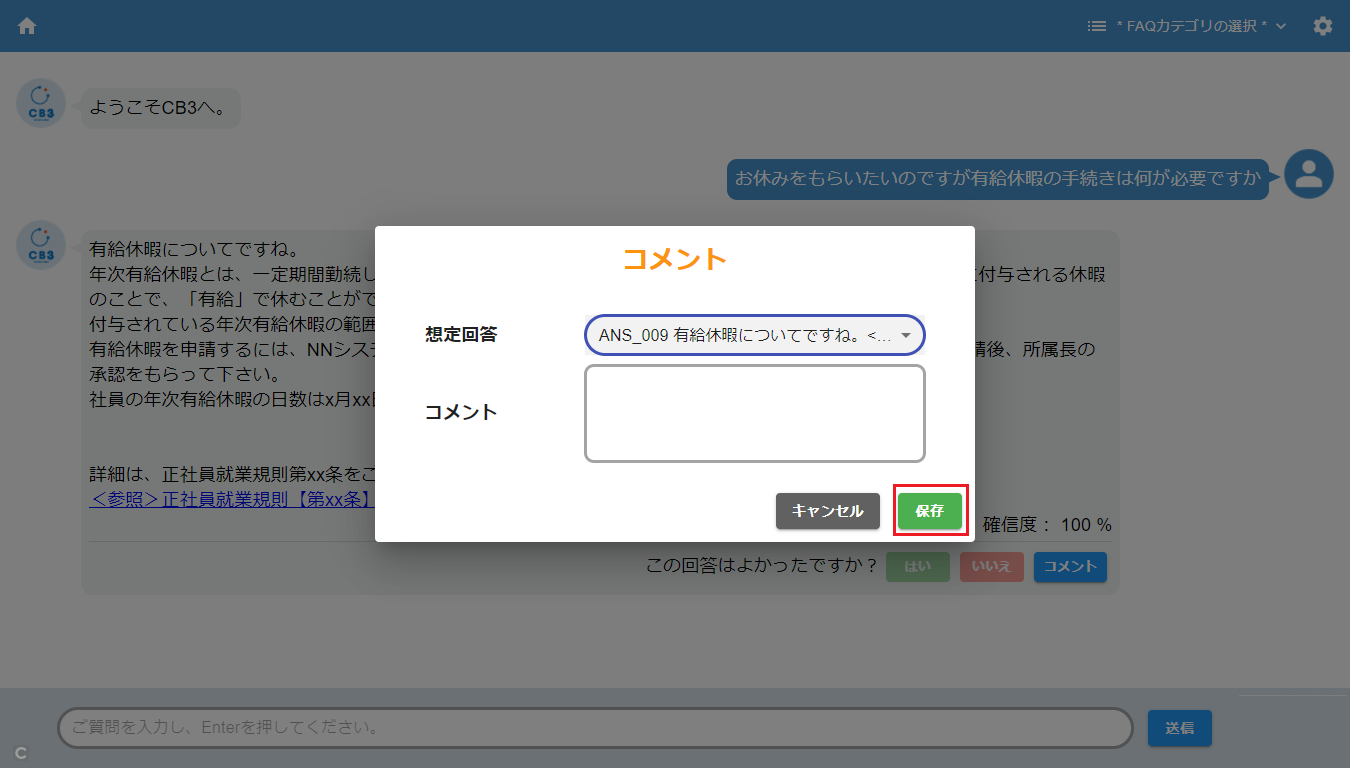Image resolution: width=1350 pixels, height=768 pixels.
Task: Click CB3 bot avatar beside welcome message
Action: [41, 104]
